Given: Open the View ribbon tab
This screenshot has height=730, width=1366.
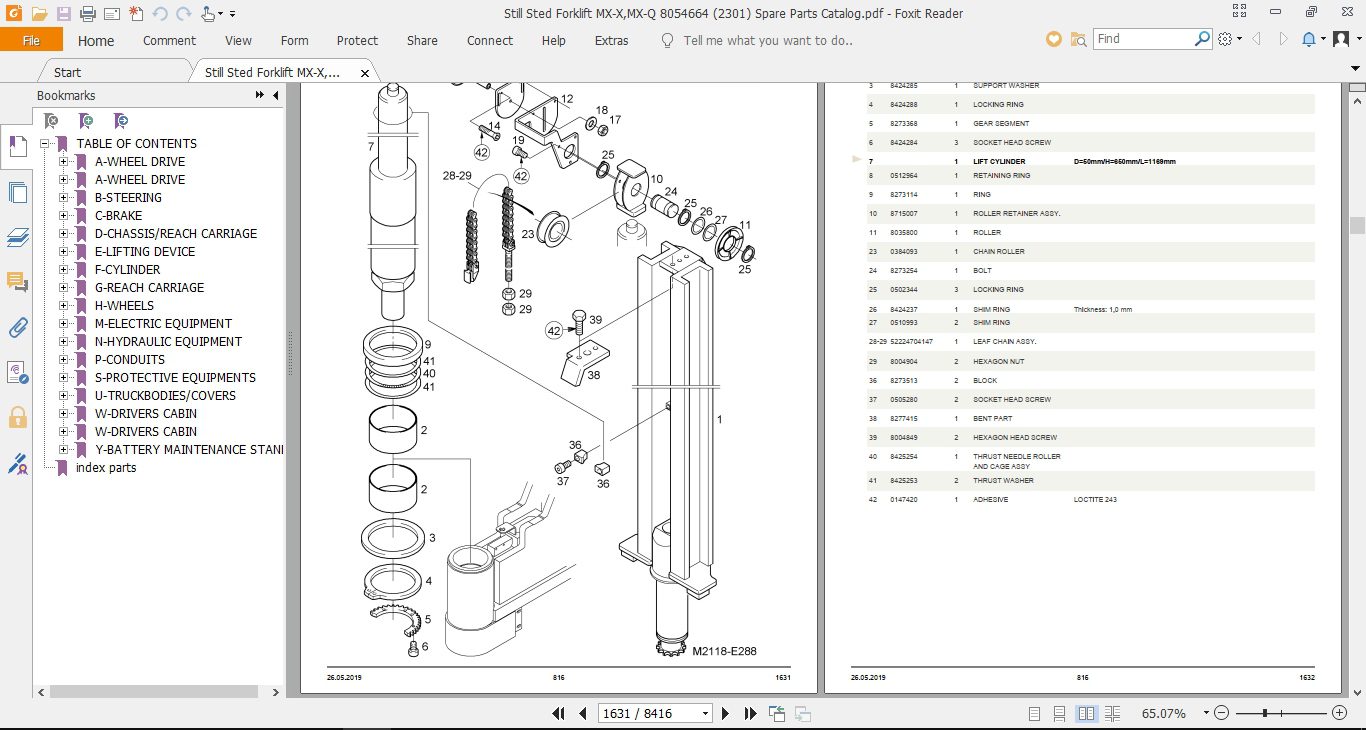Looking at the screenshot, I should click(x=238, y=41).
